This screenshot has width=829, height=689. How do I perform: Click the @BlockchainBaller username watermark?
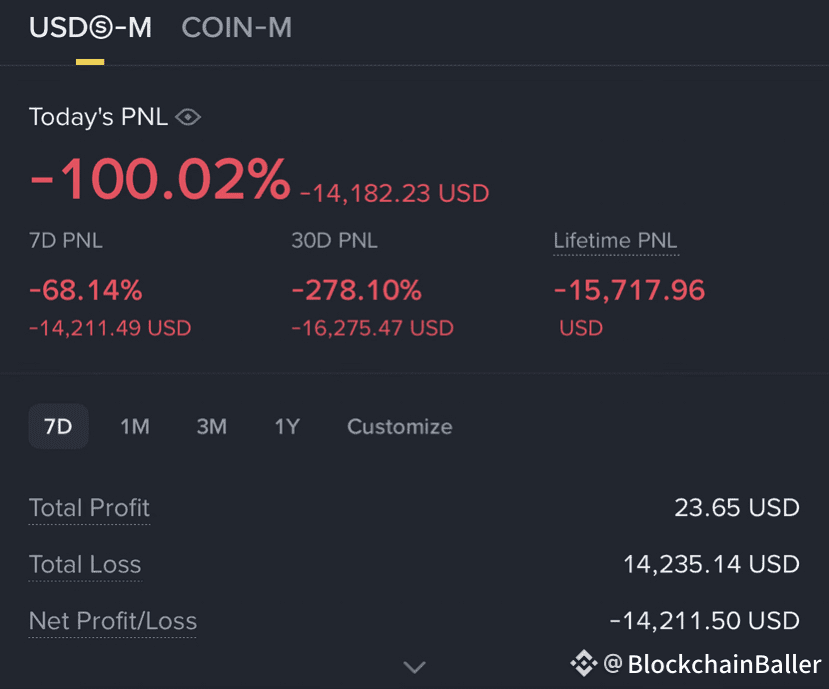coord(712,663)
